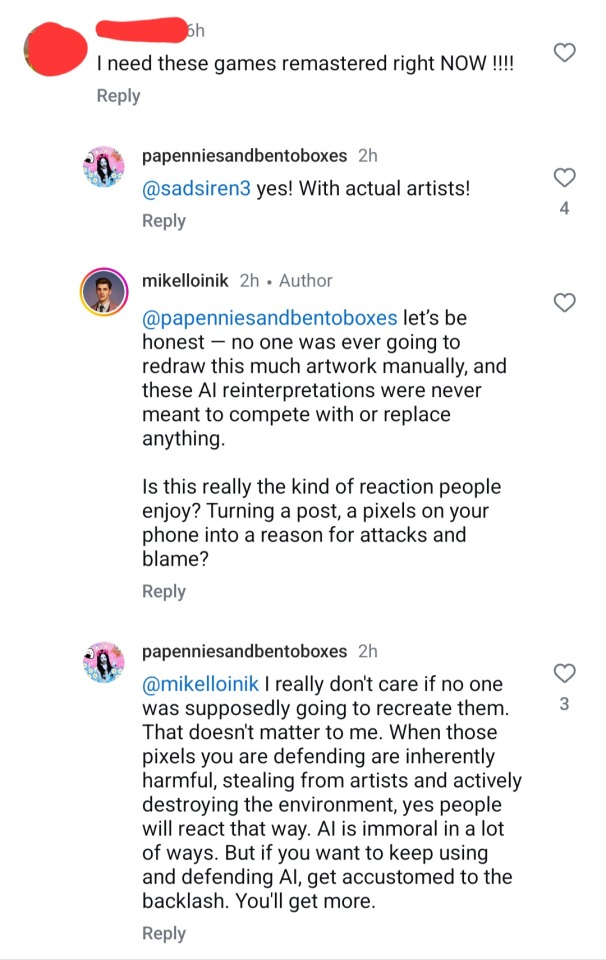Viewport: 606px width, 960px height.
Task: Open the papenniesandbentoboxes username above '@sadsiren3' comment
Action: tap(245, 156)
